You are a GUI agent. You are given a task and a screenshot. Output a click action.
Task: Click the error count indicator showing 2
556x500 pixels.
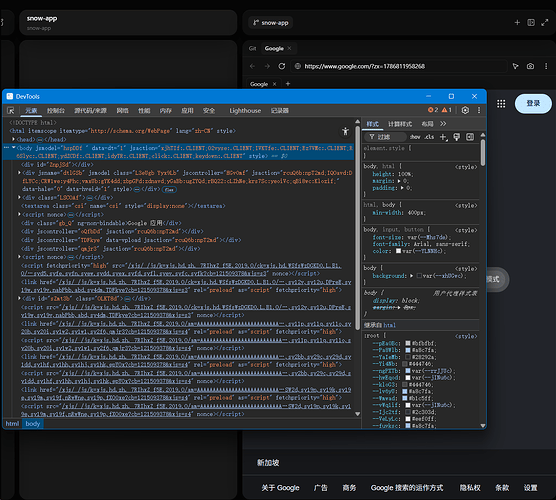click(x=433, y=110)
